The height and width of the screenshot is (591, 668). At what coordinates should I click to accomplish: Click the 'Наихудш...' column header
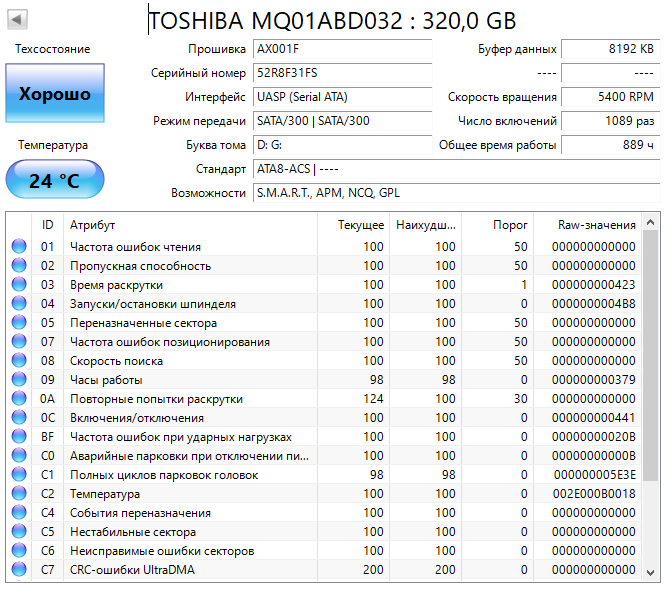(425, 225)
